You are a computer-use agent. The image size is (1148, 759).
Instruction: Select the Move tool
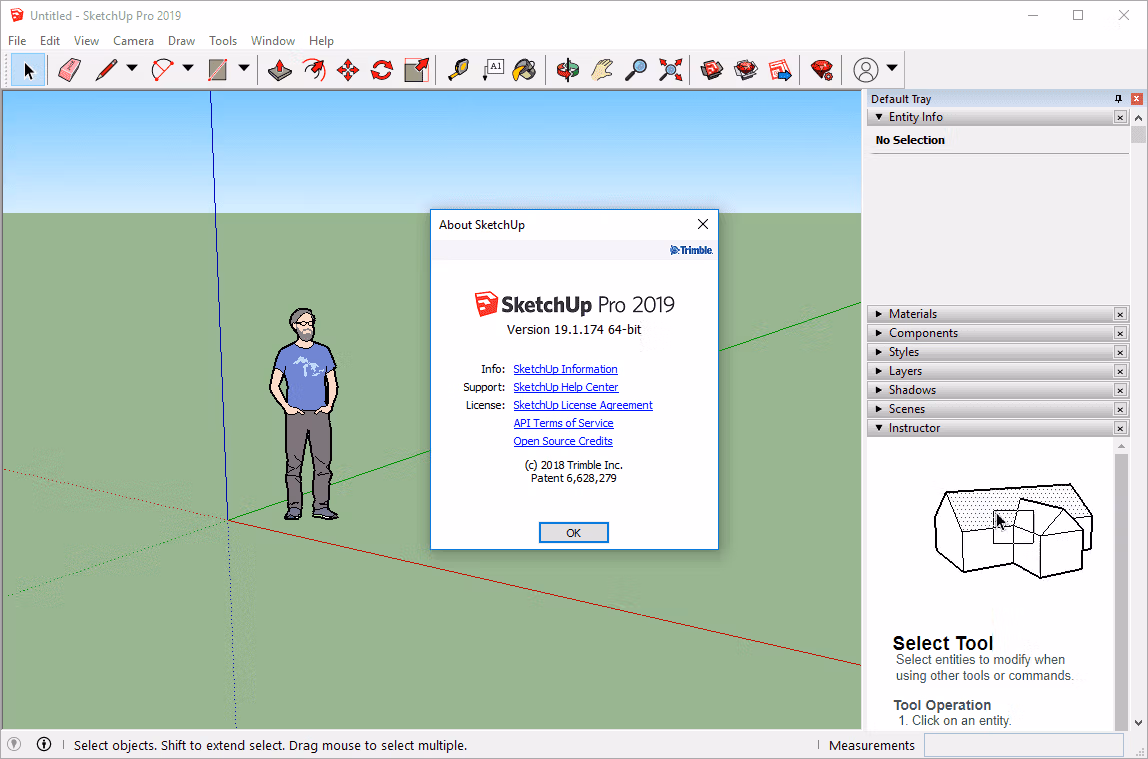[x=348, y=70]
